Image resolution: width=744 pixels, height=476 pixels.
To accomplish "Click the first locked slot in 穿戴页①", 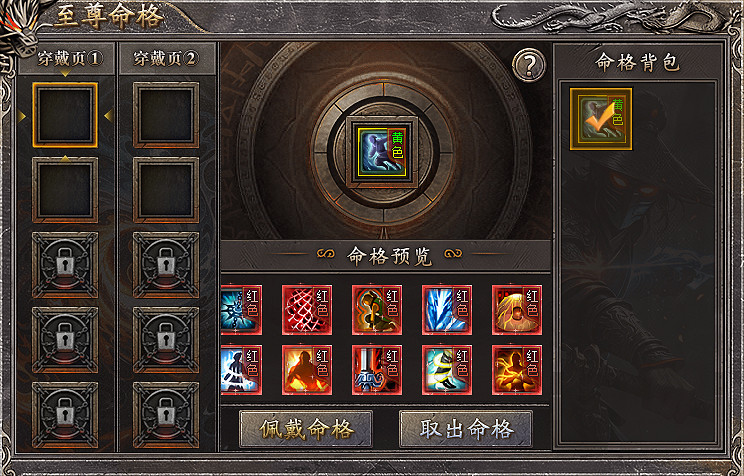I will pos(65,265).
